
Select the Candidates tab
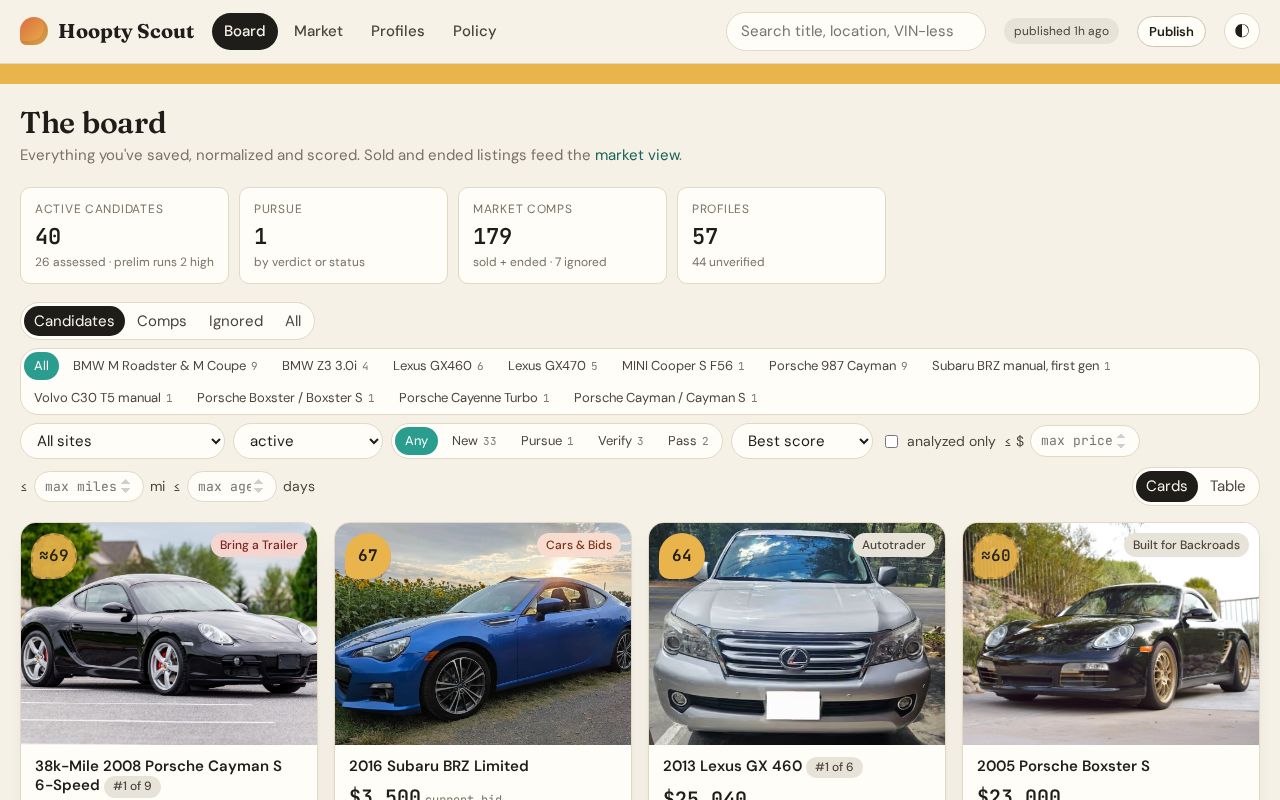coord(74,321)
